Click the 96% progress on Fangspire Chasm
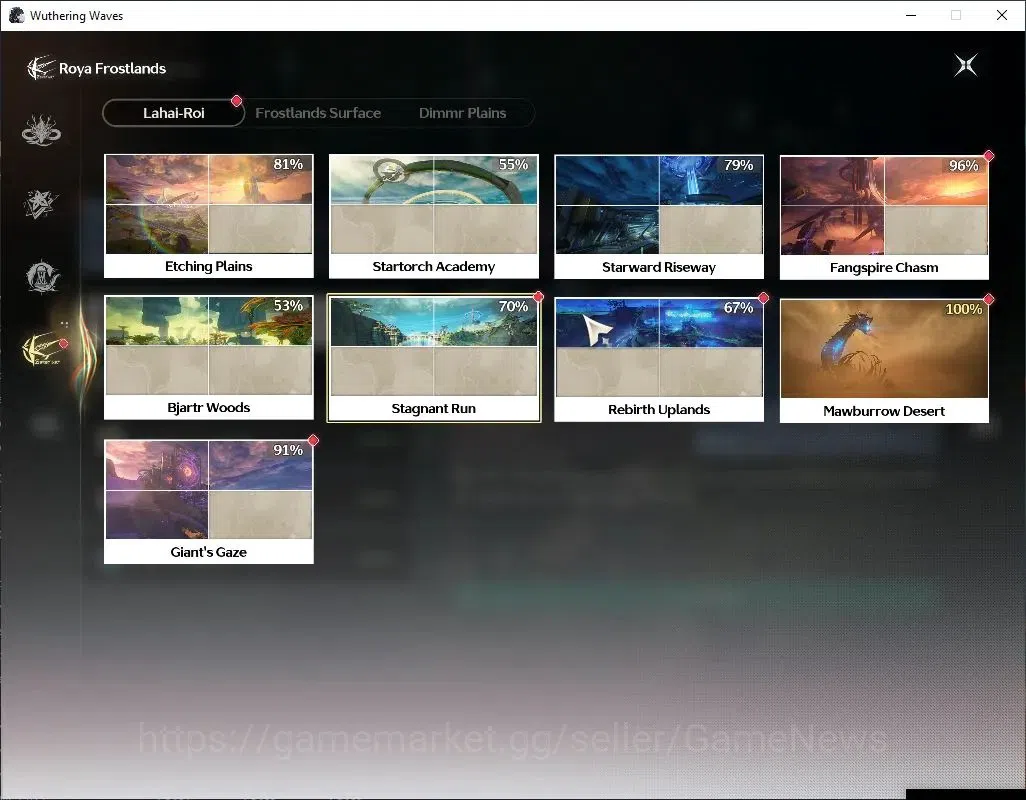 click(x=963, y=165)
